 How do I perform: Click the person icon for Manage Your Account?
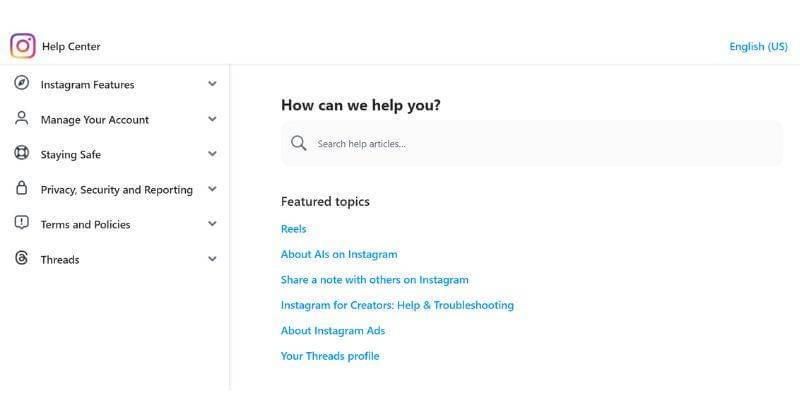pyautogui.click(x=22, y=119)
